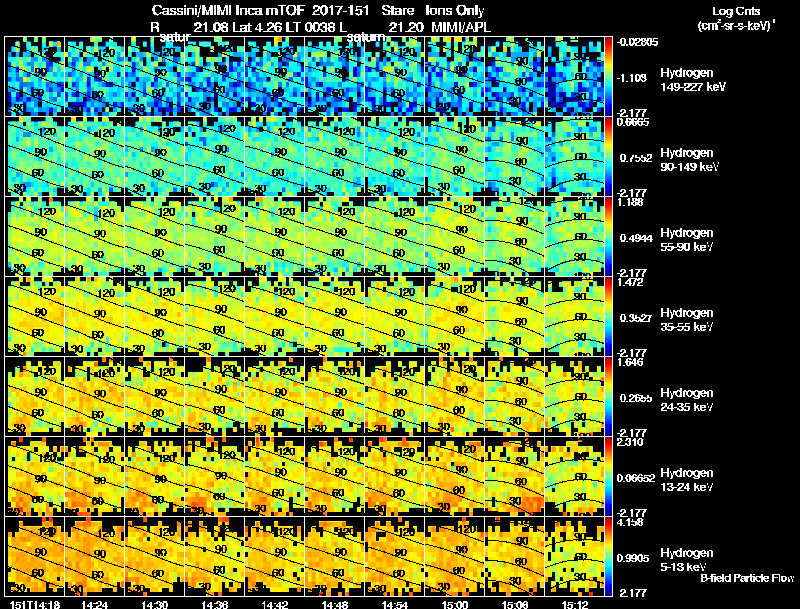Click the '0.7552' colorbar midpoint value

[x=636, y=158]
